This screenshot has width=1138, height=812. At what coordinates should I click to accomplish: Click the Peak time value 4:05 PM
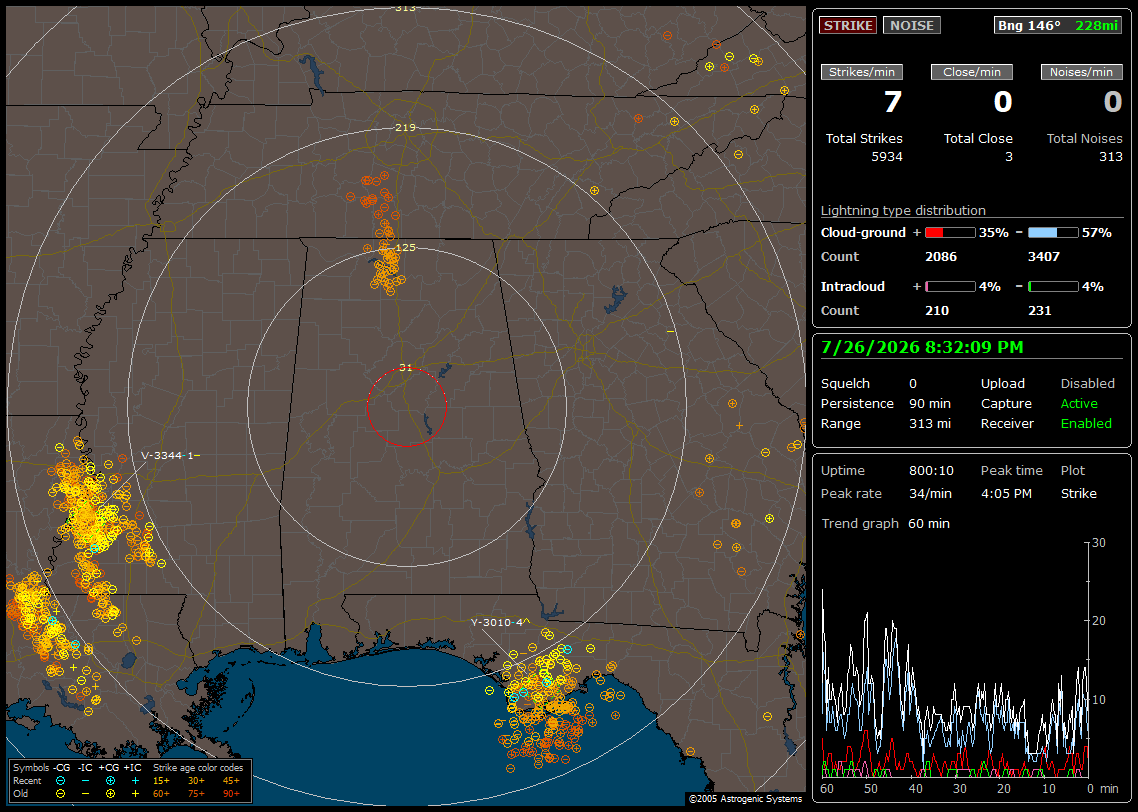pos(1006,493)
